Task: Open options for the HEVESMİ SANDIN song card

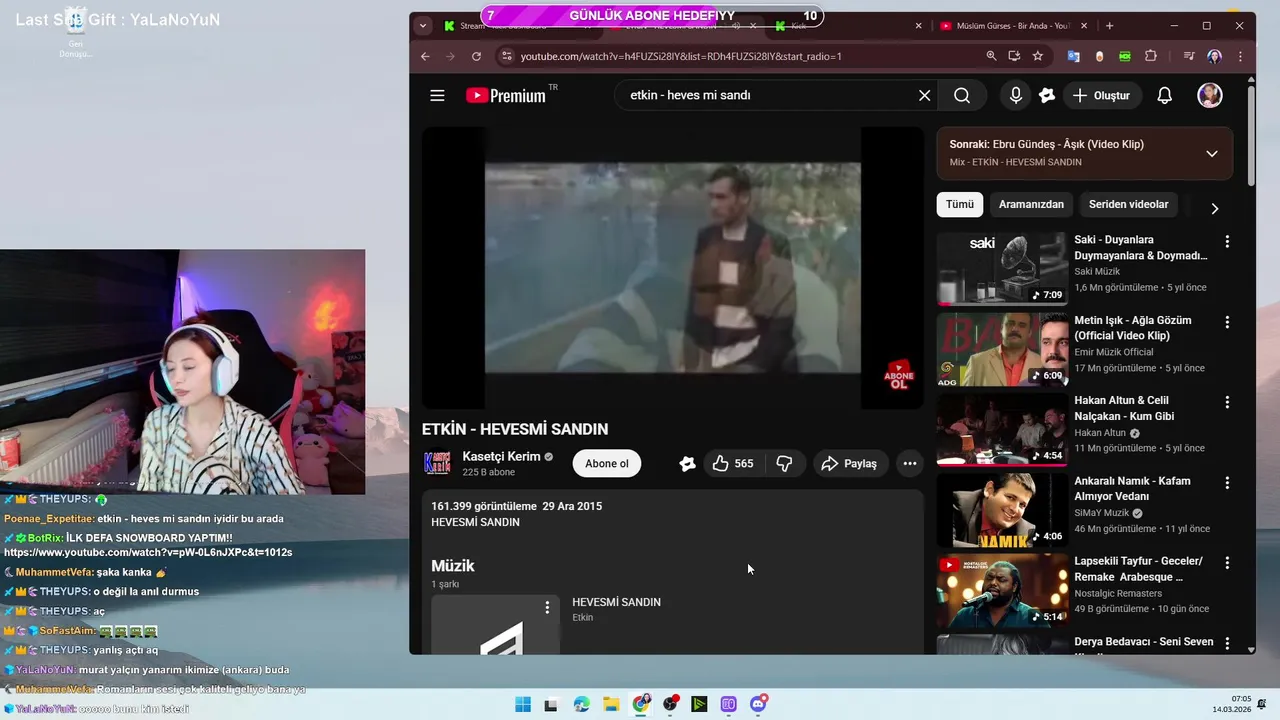Action: tap(547, 608)
